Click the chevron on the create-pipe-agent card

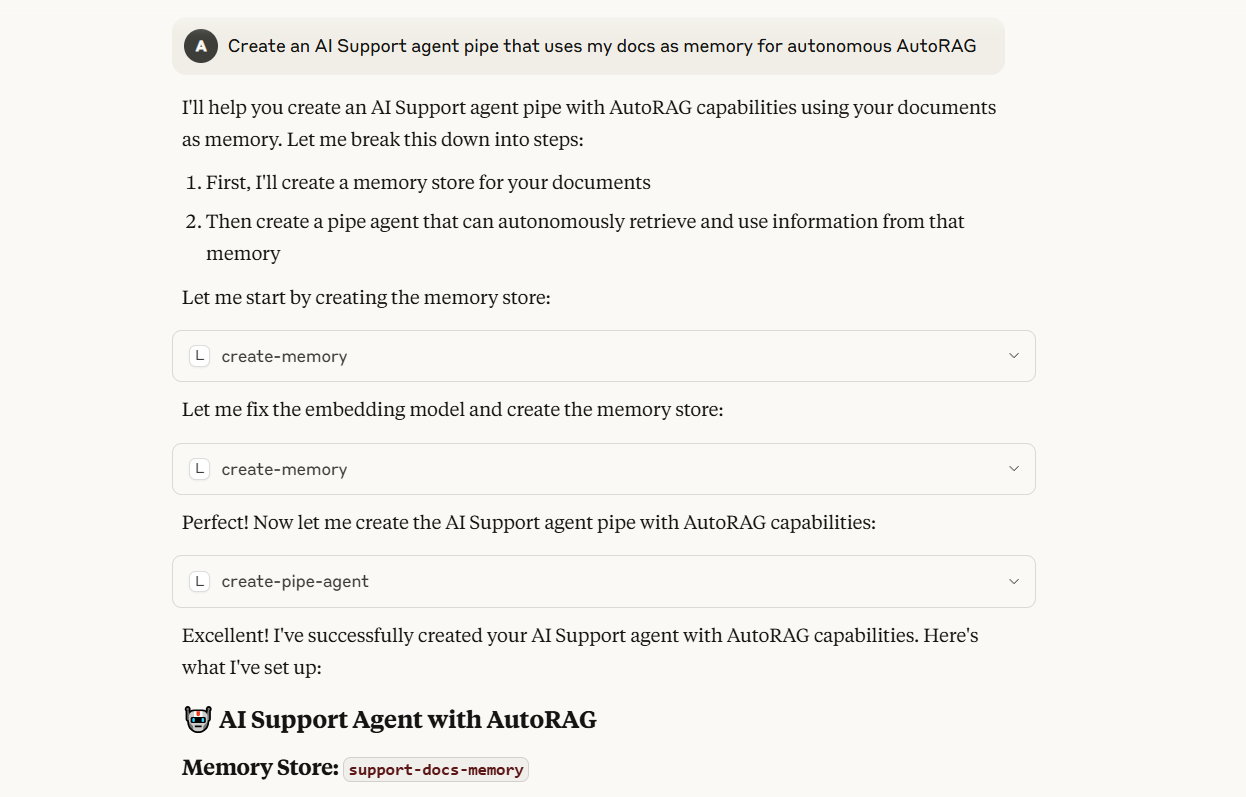point(1013,581)
